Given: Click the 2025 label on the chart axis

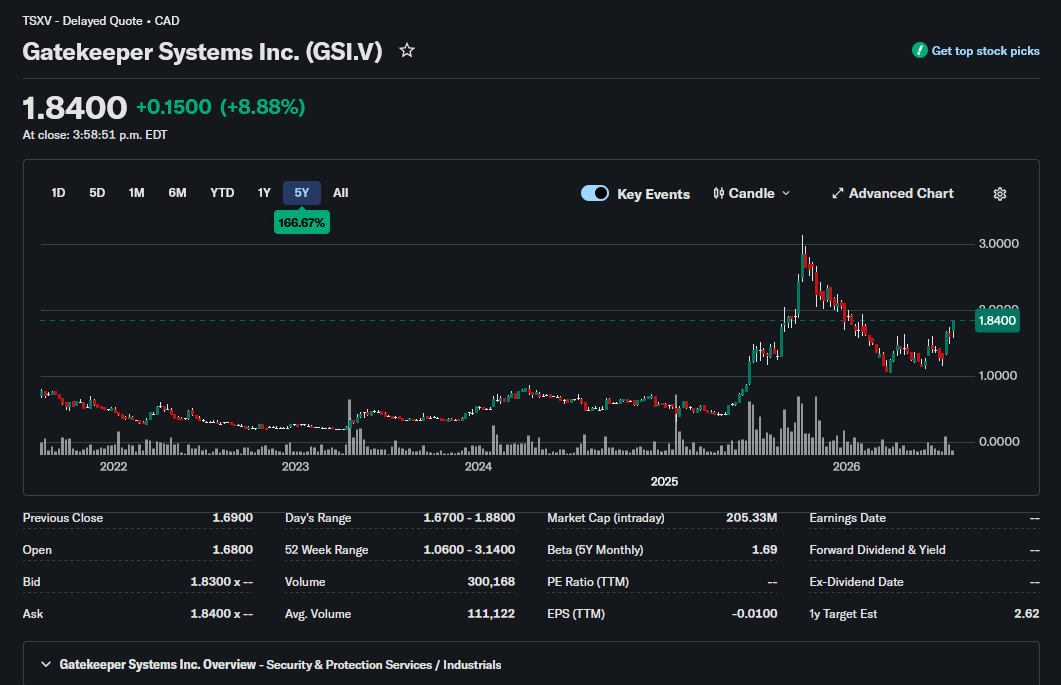Looking at the screenshot, I should (x=664, y=481).
